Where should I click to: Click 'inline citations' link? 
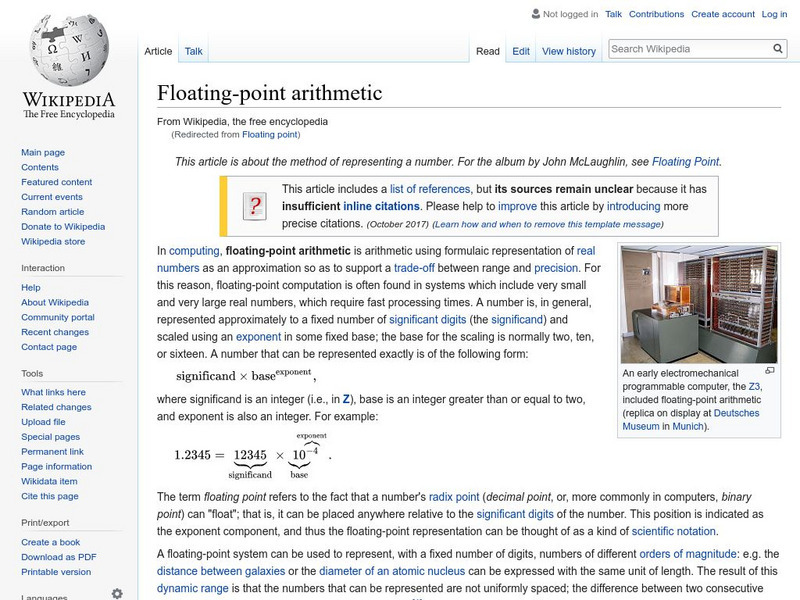[381, 206]
